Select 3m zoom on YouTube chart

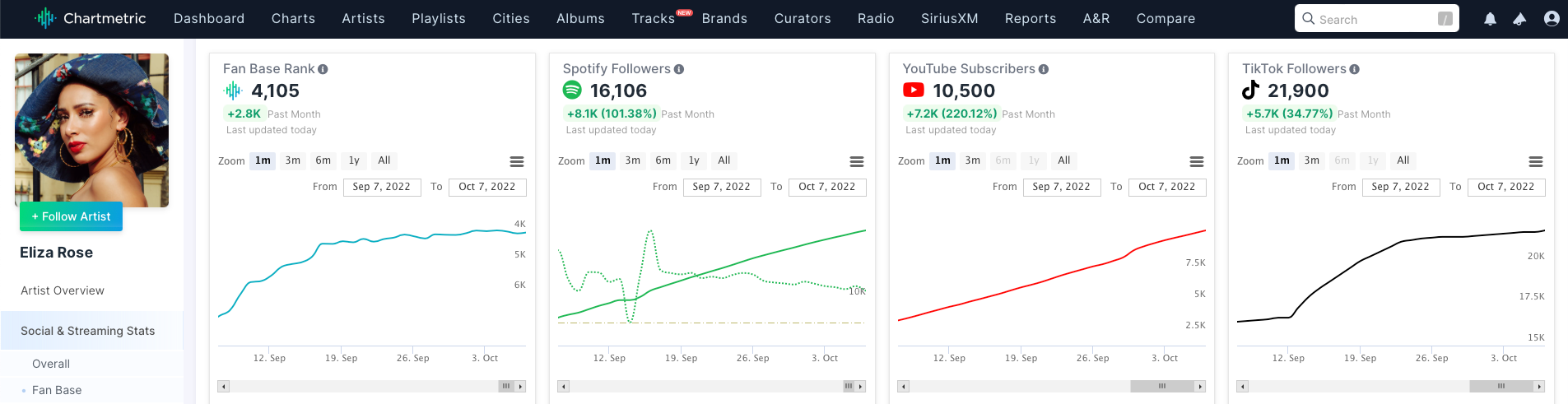(x=973, y=160)
